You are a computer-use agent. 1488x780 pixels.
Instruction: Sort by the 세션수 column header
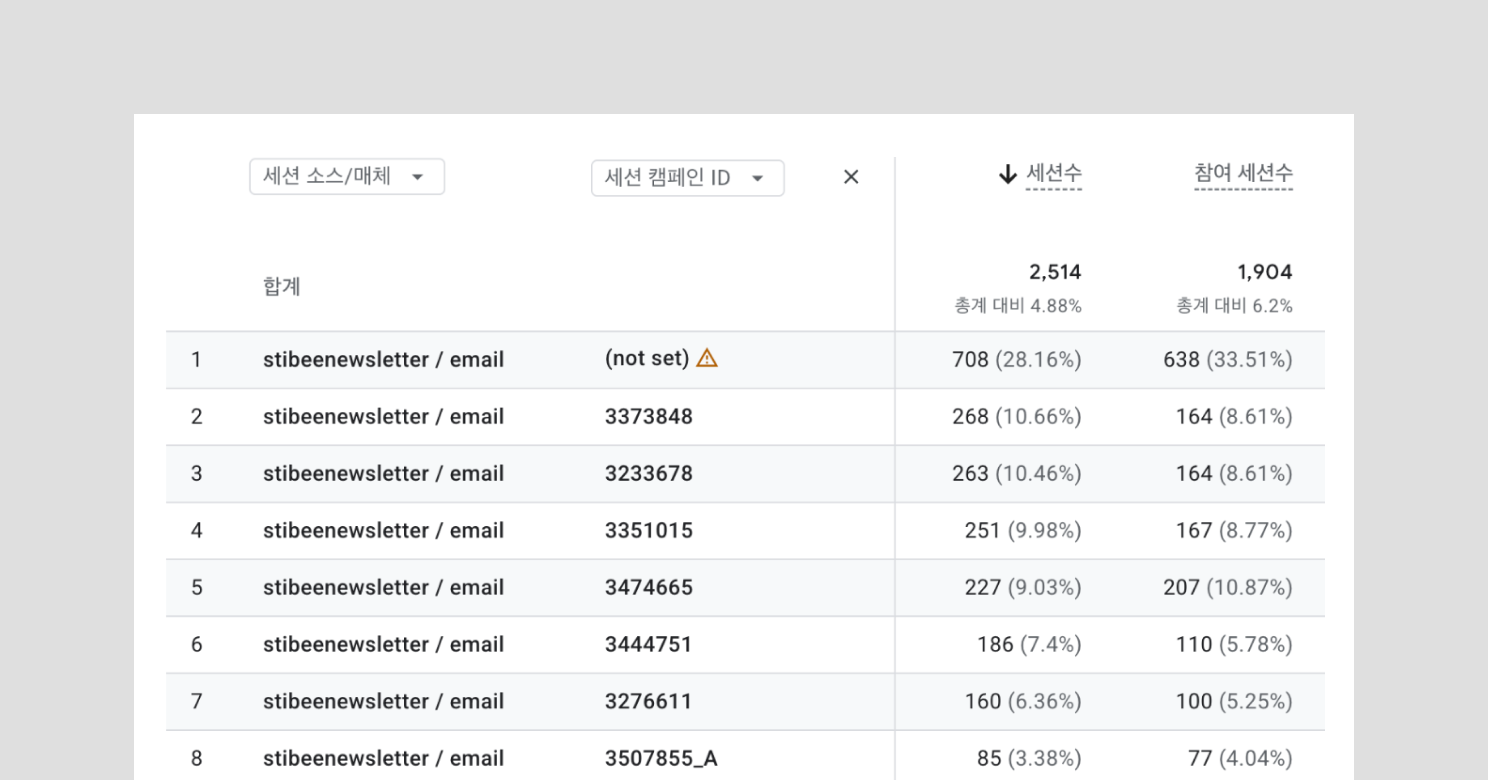point(1054,175)
